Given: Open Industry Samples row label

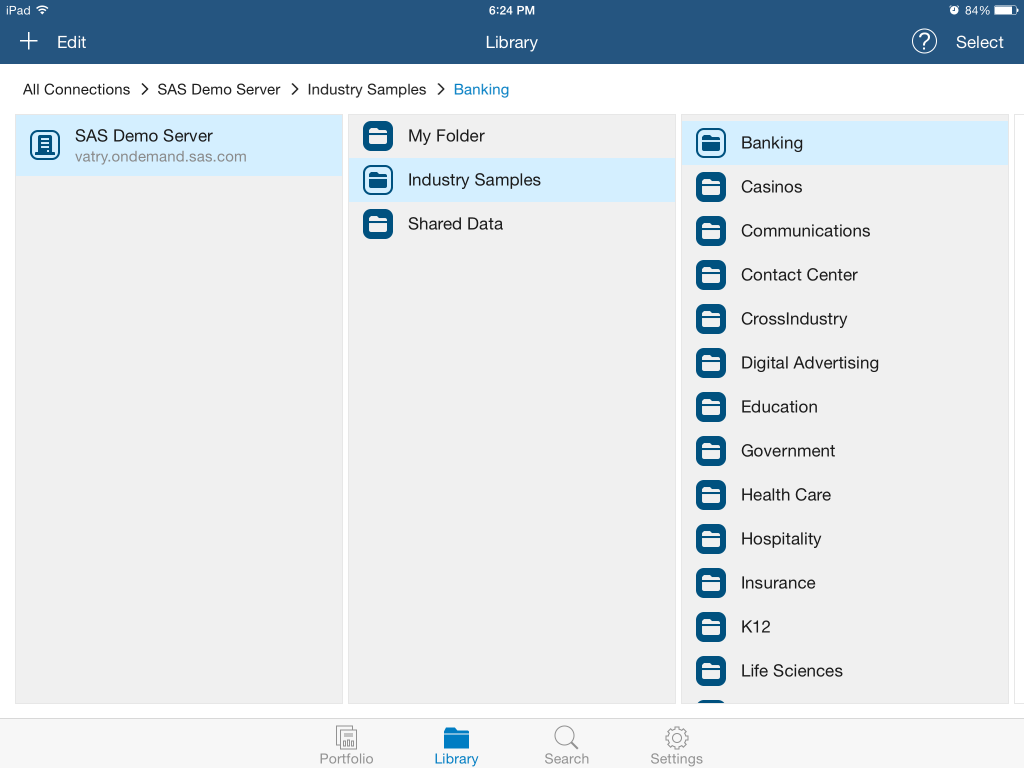Looking at the screenshot, I should [x=474, y=180].
